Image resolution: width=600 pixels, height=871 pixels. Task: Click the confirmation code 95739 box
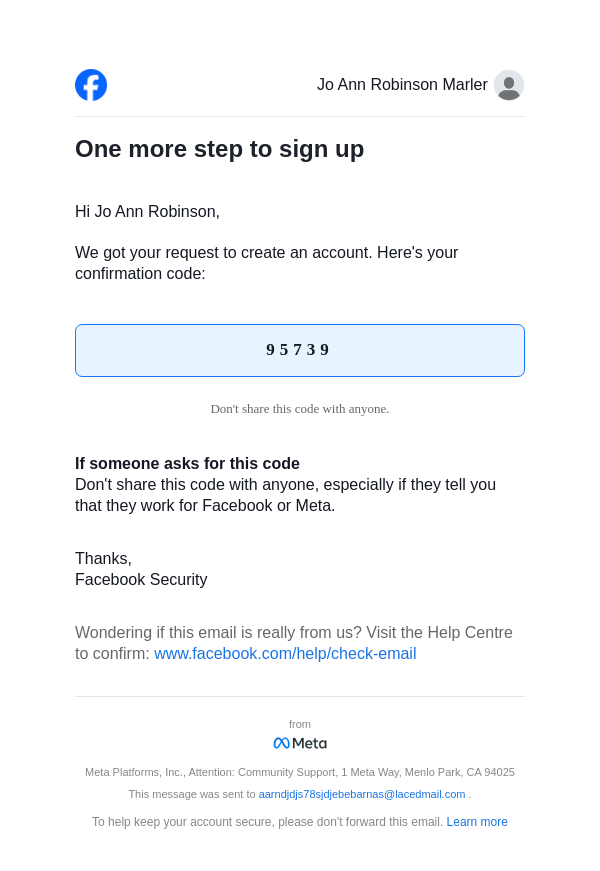[x=299, y=350]
